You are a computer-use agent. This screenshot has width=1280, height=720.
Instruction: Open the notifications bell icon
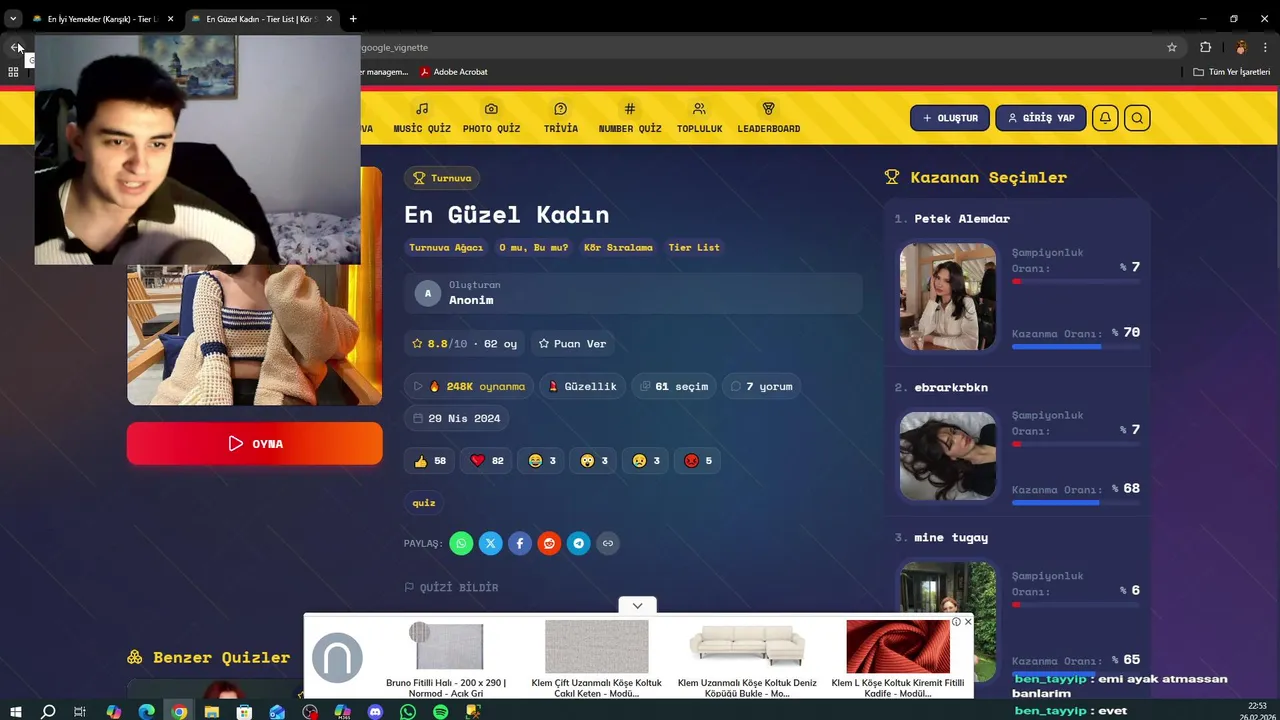tap(1105, 118)
